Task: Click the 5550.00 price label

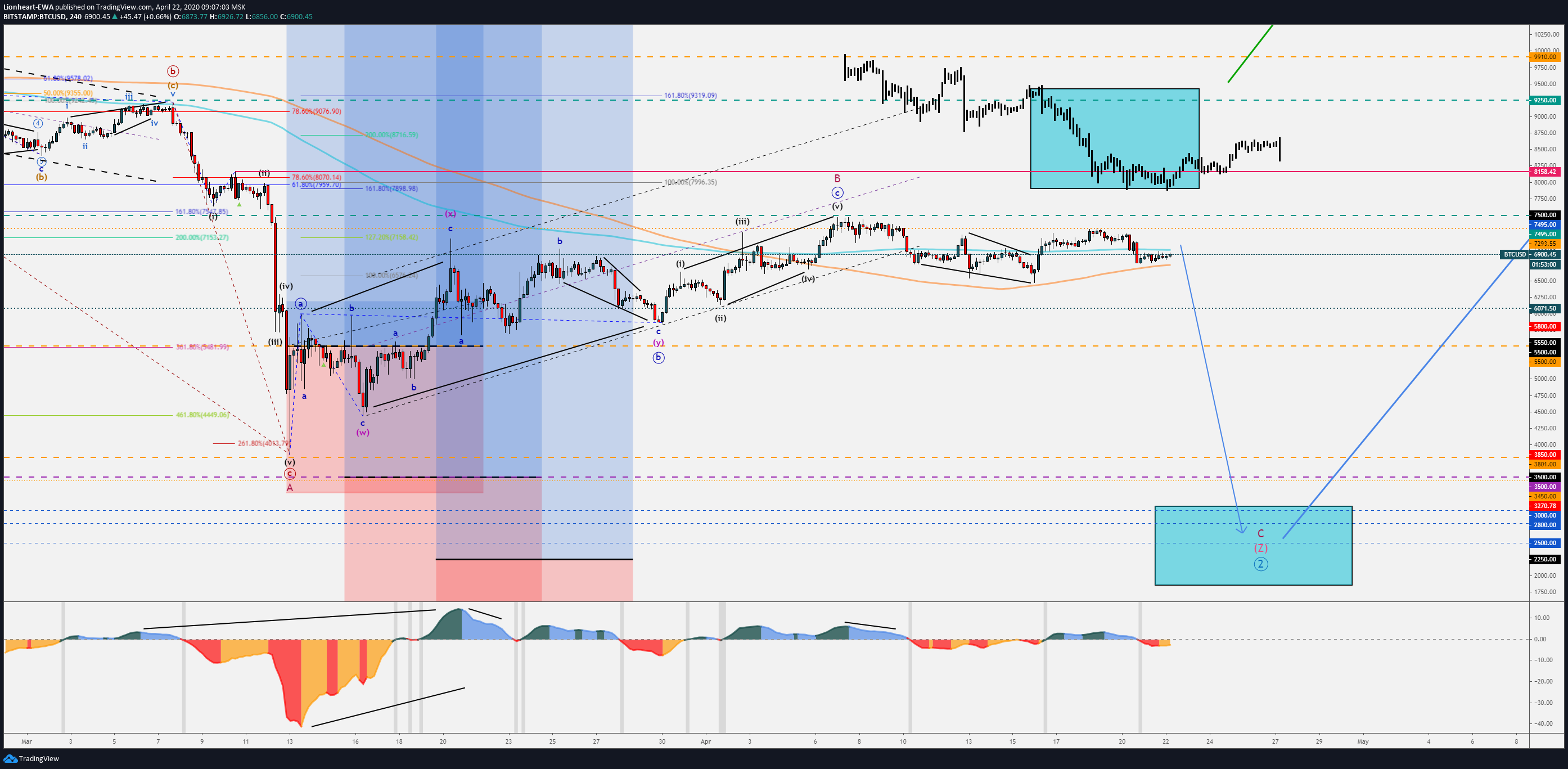Action: (1545, 343)
